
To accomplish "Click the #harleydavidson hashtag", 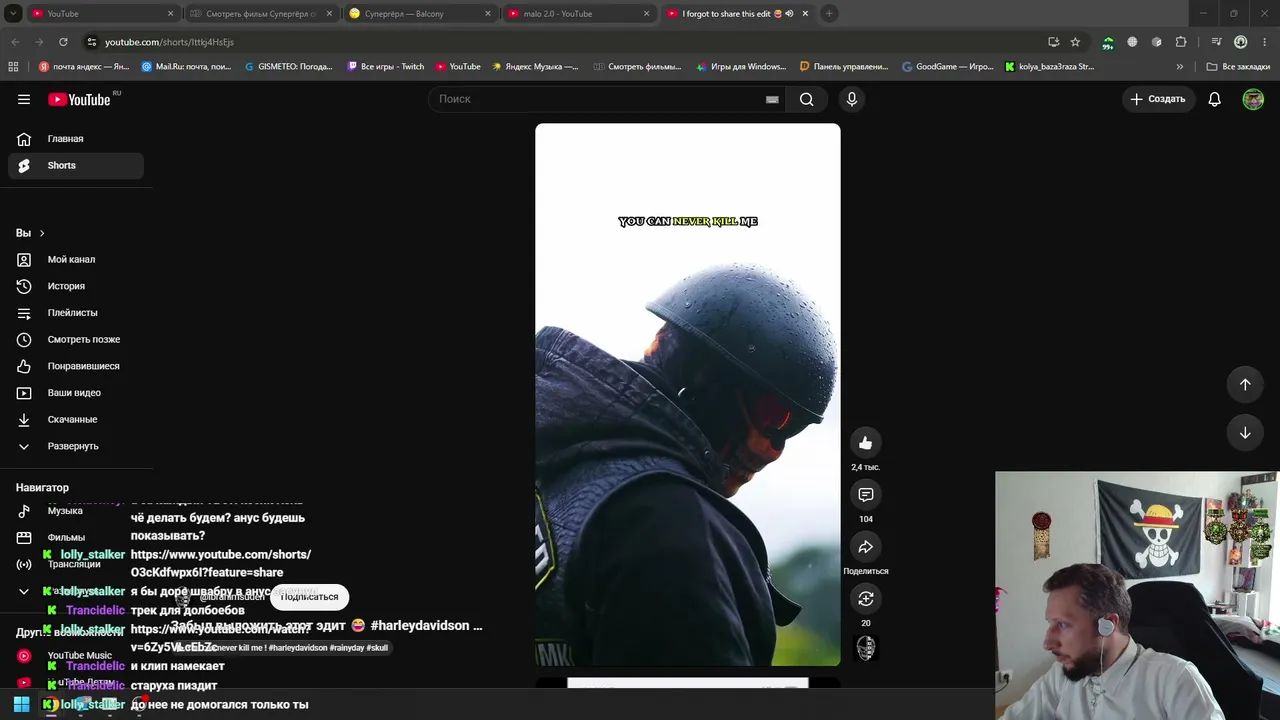I will (419, 626).
